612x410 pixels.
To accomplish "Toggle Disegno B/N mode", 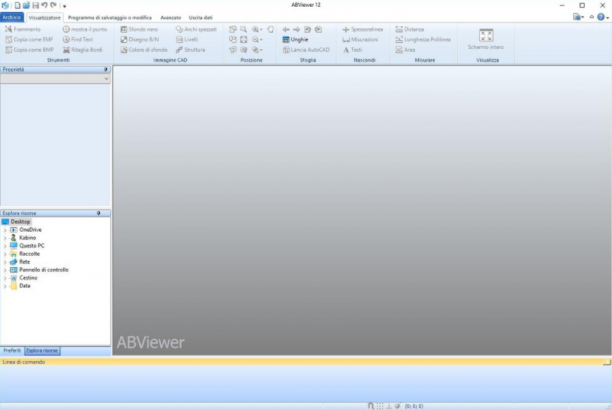I will coord(139,39).
